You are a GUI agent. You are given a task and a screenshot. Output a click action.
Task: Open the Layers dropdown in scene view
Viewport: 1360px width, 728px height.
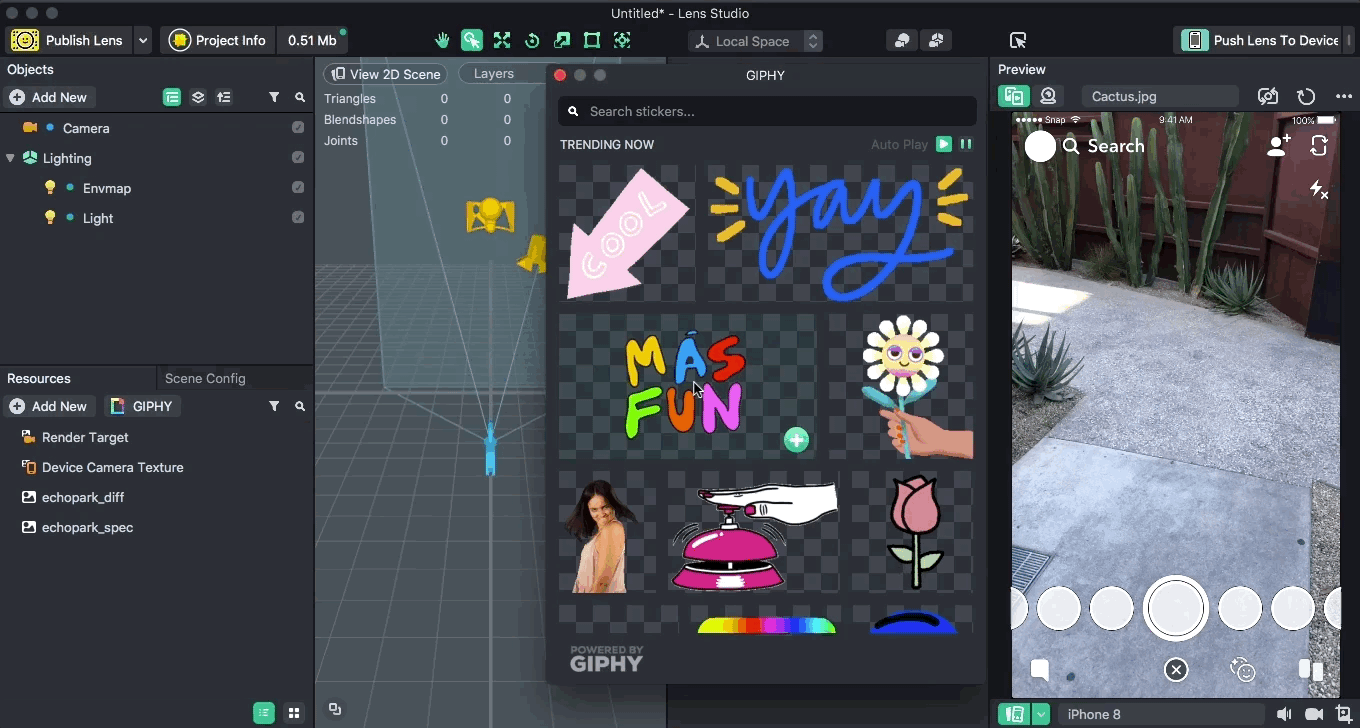click(503, 74)
